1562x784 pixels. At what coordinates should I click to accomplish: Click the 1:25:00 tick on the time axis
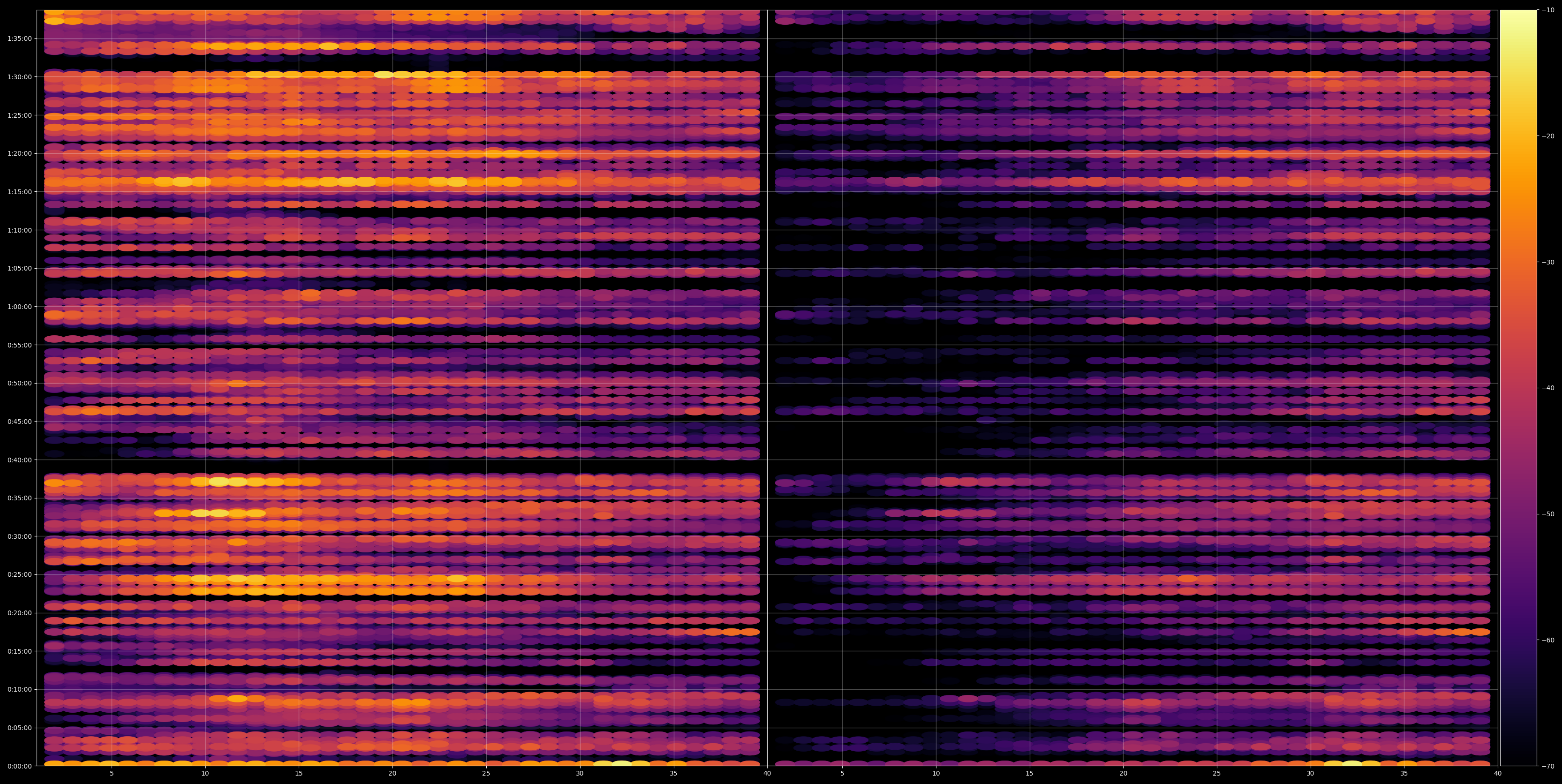(19, 115)
